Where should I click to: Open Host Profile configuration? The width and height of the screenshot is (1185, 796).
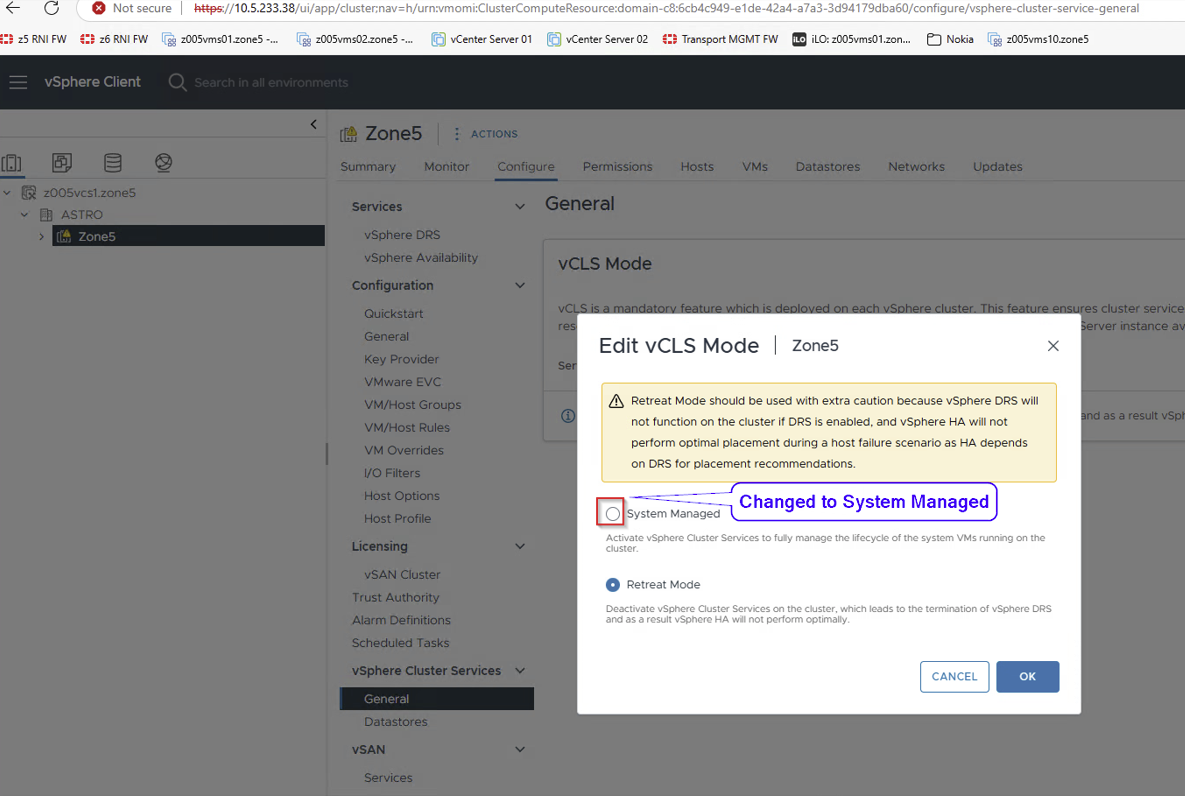[398, 519]
